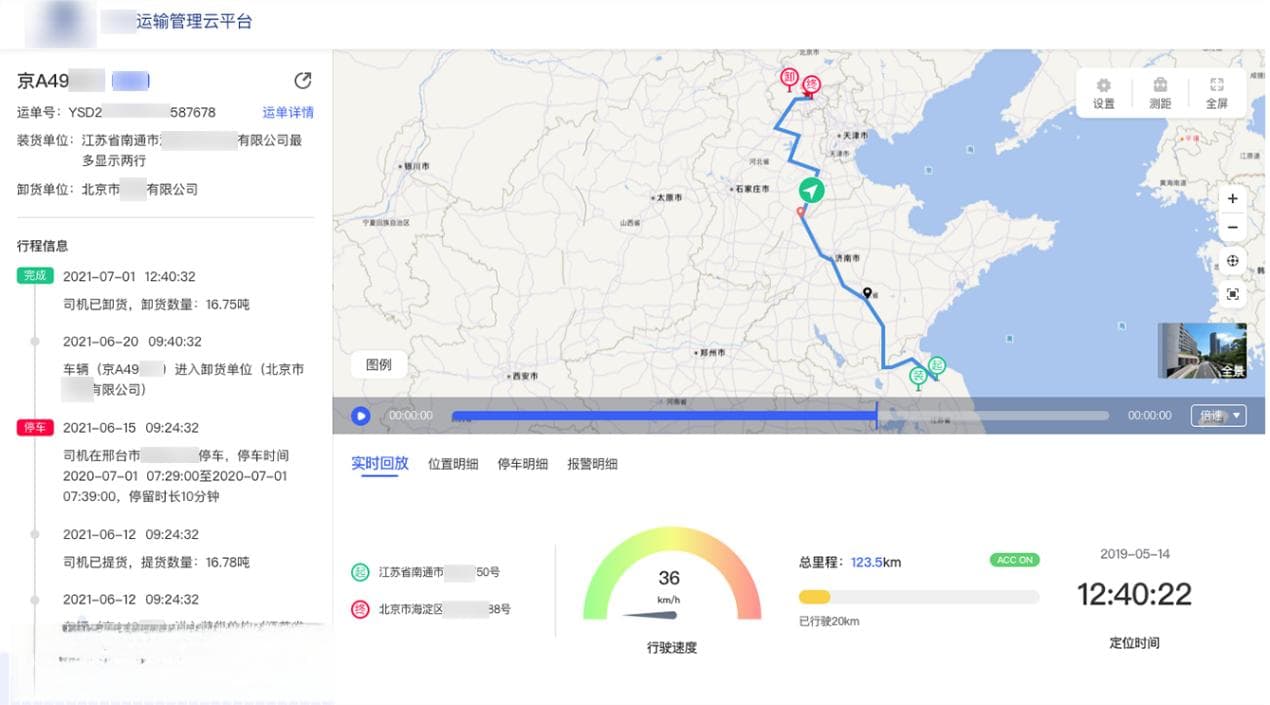Click the 卸货单位 row text

click(108, 189)
